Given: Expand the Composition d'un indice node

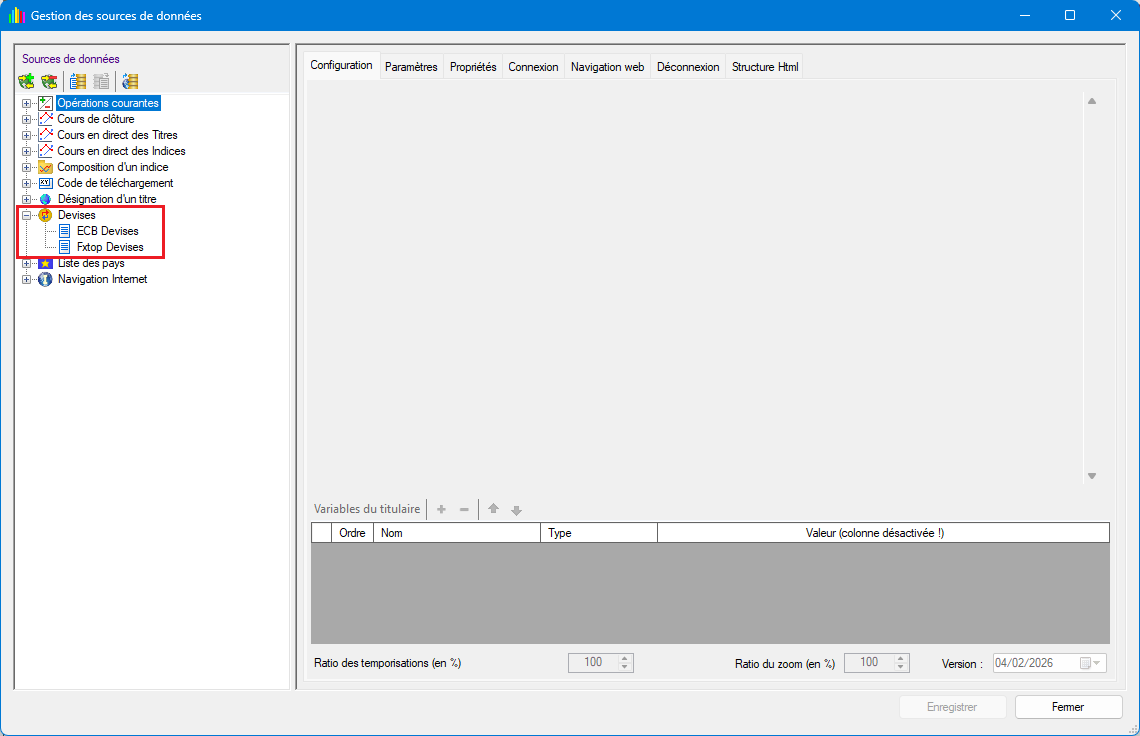Looking at the screenshot, I should coord(26,167).
